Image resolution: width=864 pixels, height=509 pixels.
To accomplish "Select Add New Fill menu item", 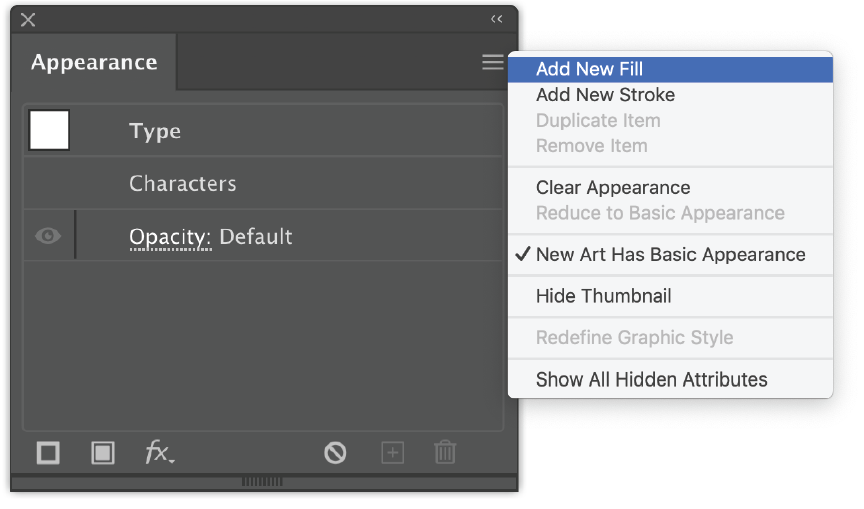I will (x=670, y=69).
